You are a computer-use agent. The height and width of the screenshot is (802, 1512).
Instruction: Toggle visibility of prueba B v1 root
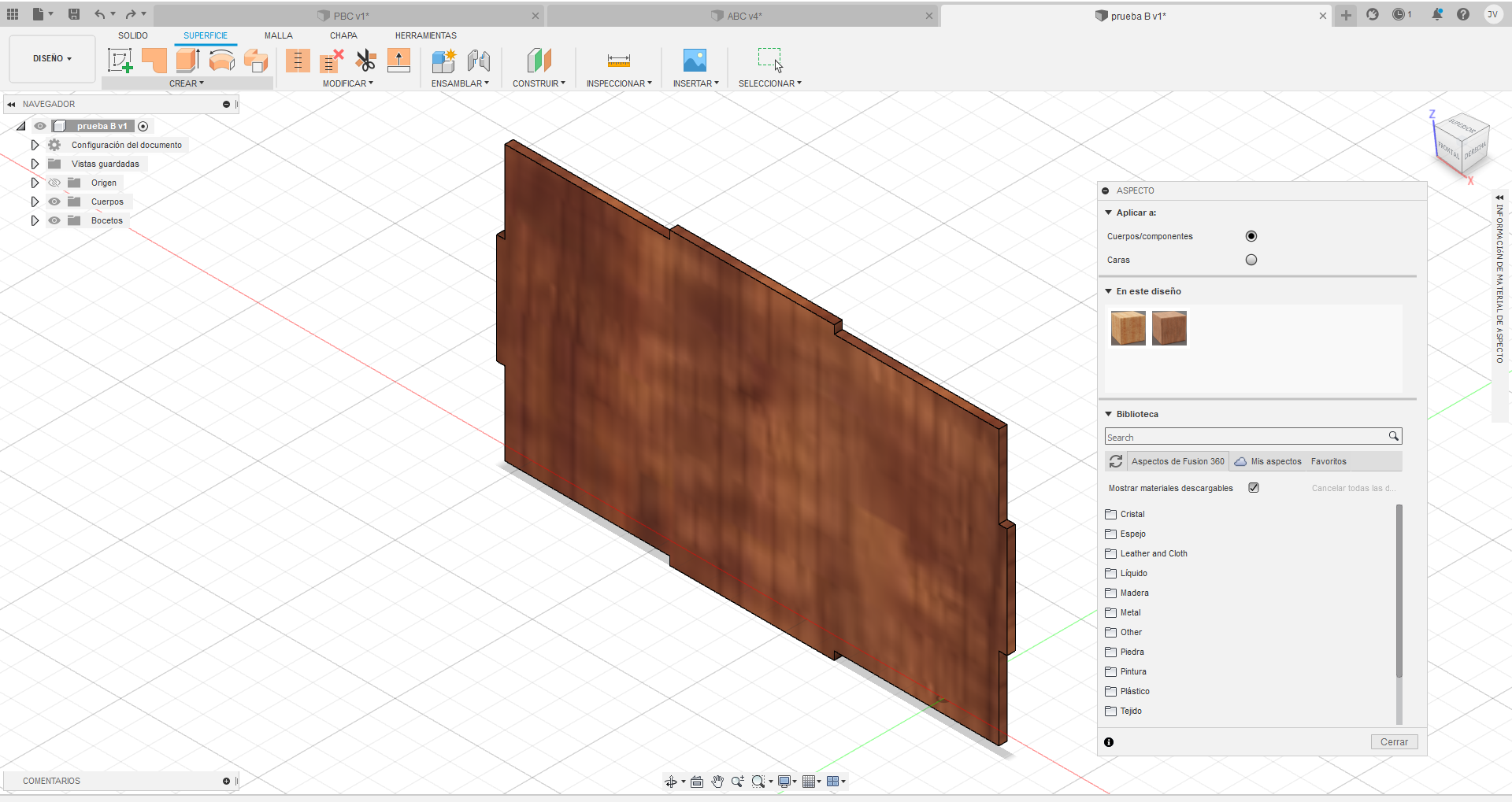[x=40, y=126]
